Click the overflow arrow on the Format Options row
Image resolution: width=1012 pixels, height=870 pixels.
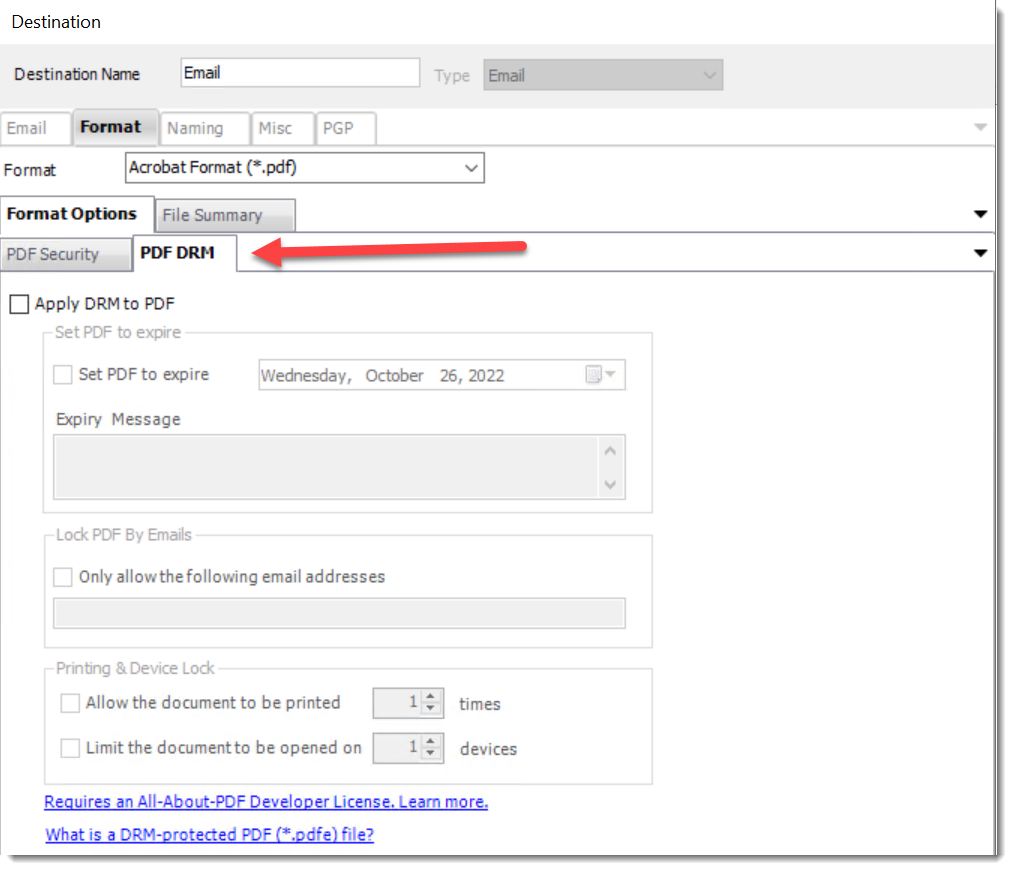click(x=980, y=214)
